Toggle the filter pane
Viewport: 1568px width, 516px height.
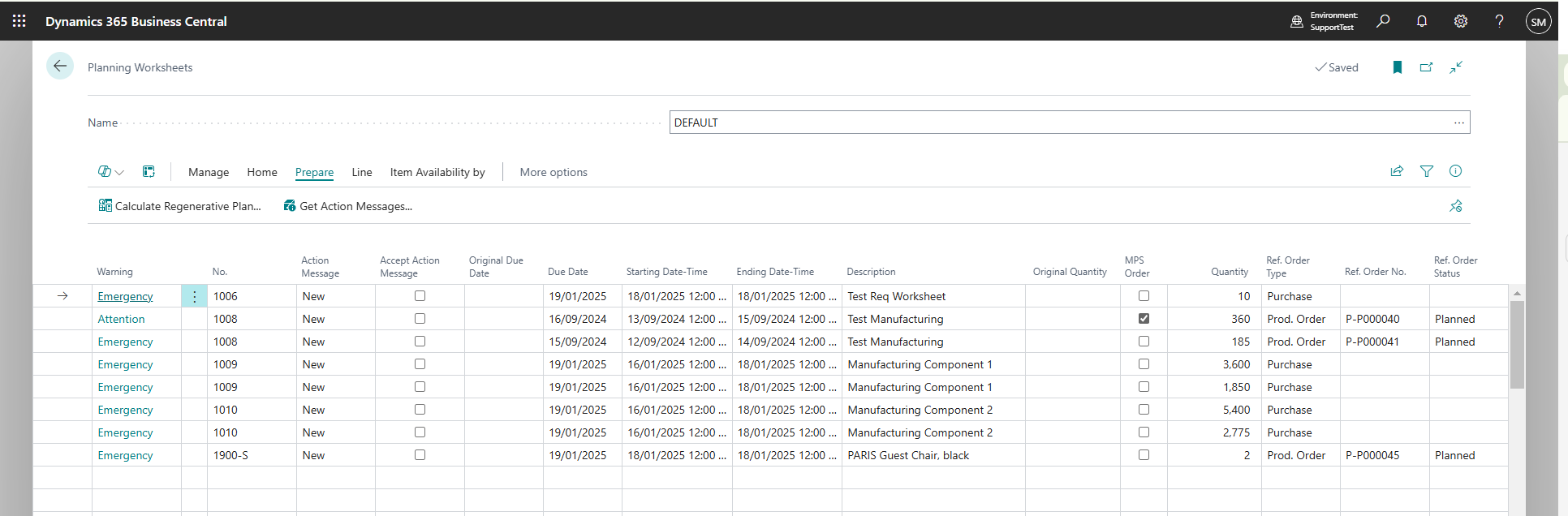1426,171
